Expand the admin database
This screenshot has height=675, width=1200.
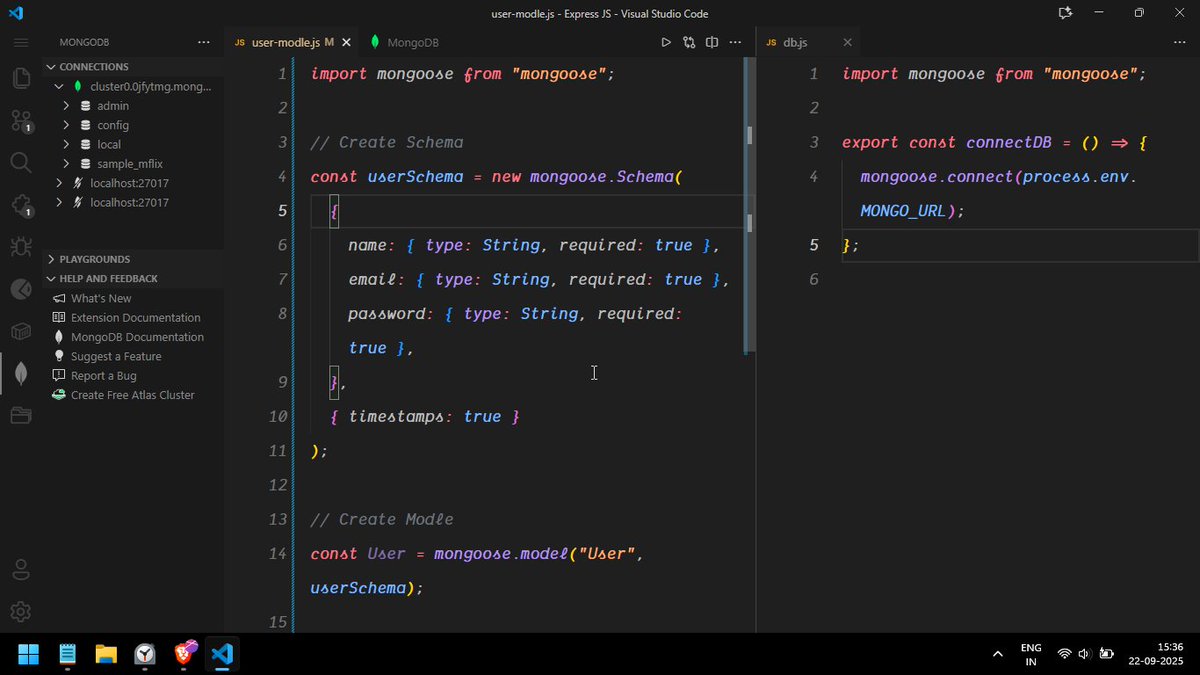[x=66, y=105]
